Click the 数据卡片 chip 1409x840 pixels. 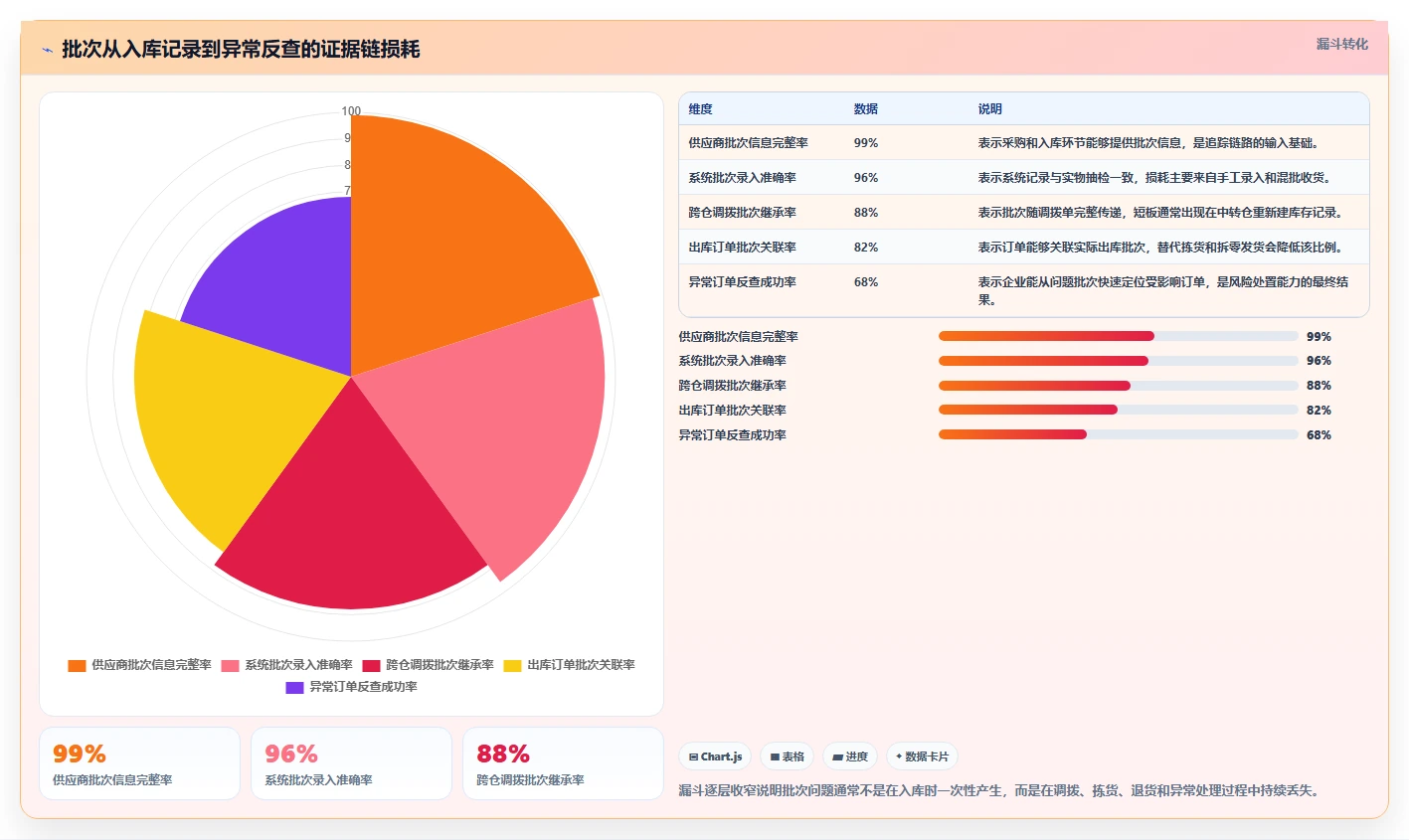tap(922, 756)
